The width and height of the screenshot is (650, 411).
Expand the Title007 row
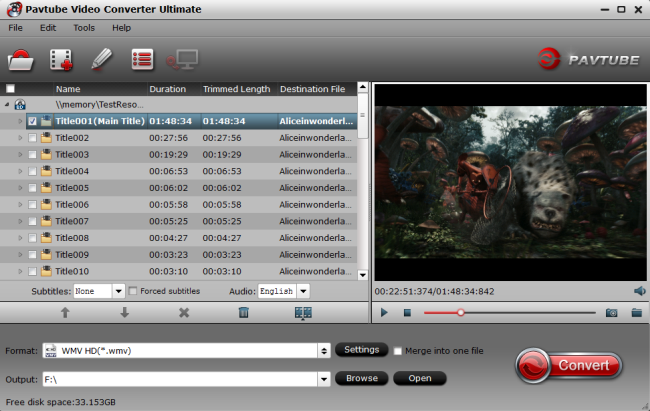click(20, 221)
